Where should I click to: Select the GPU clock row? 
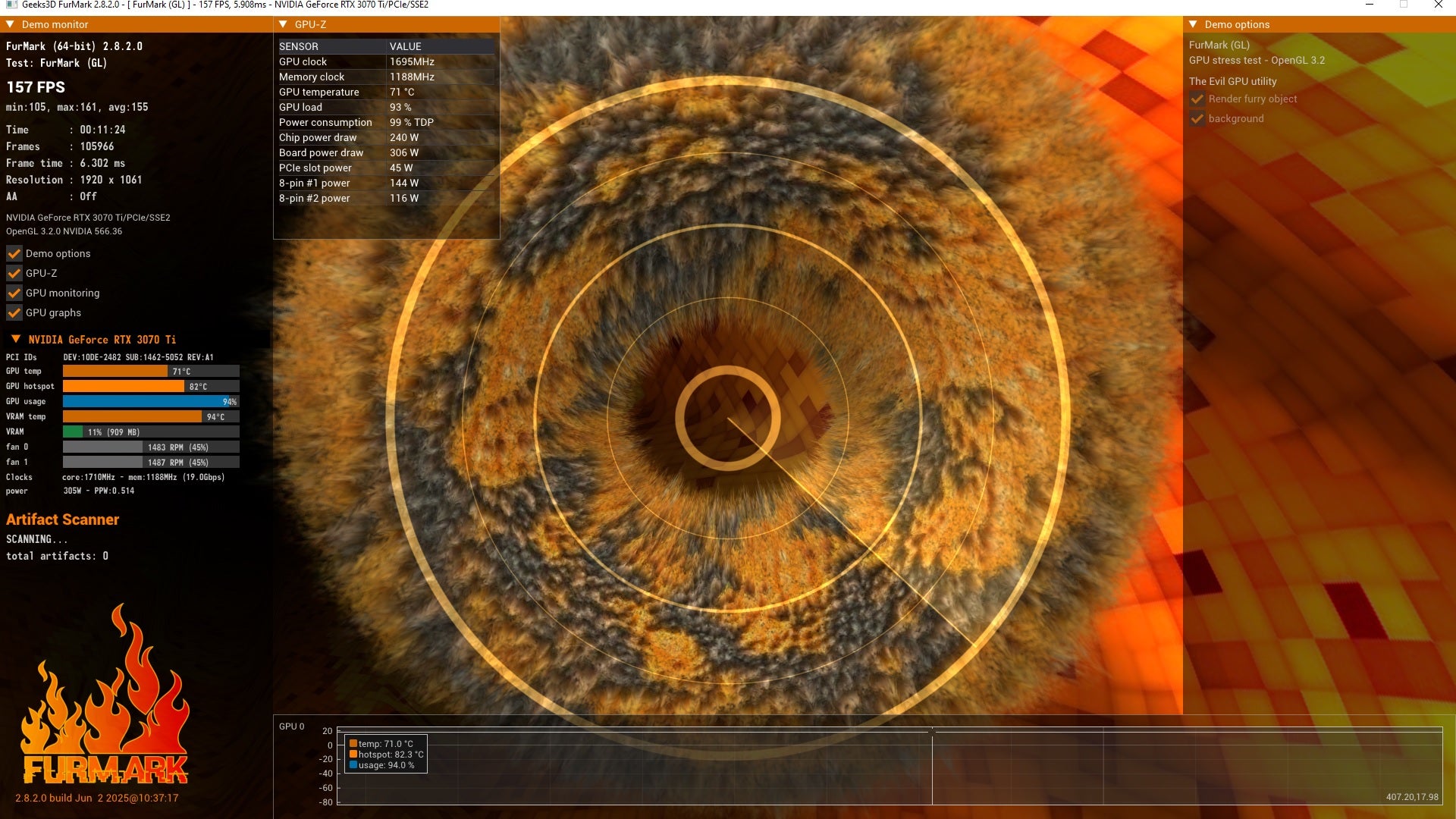(386, 61)
